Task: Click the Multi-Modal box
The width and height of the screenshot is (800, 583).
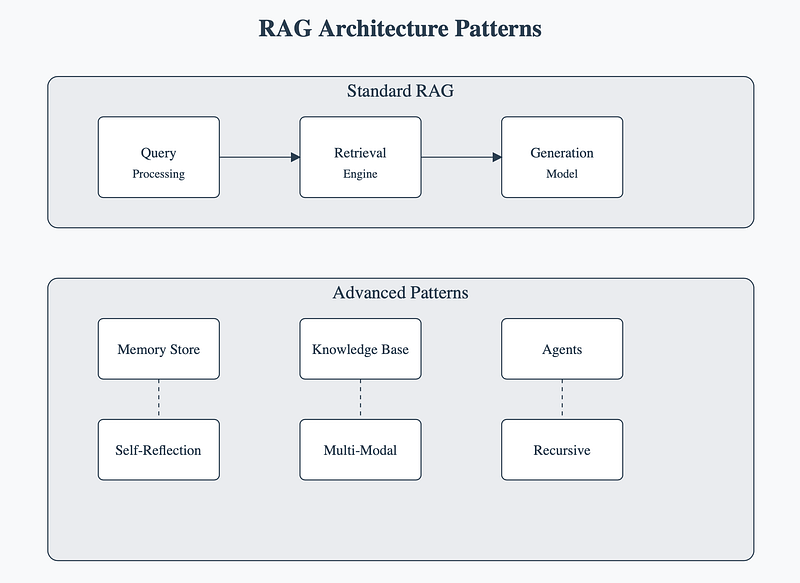Action: 360,450
